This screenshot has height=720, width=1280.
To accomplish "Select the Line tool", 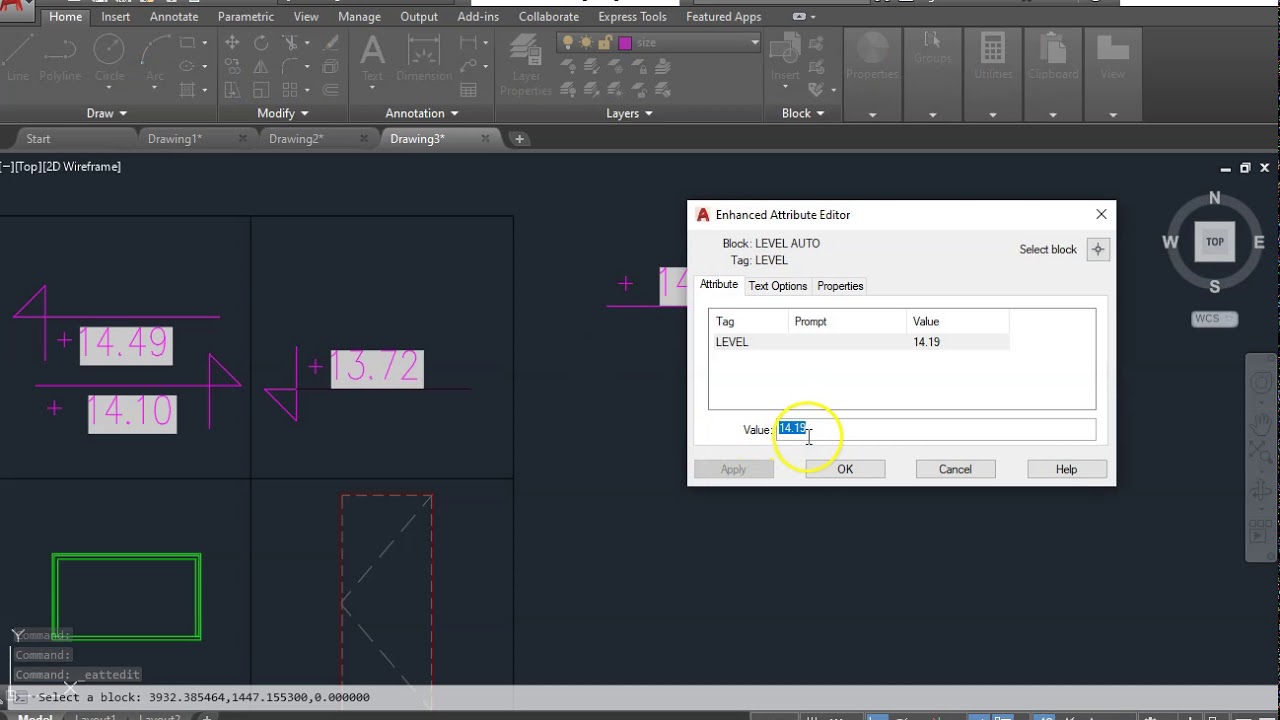I will pos(18,58).
